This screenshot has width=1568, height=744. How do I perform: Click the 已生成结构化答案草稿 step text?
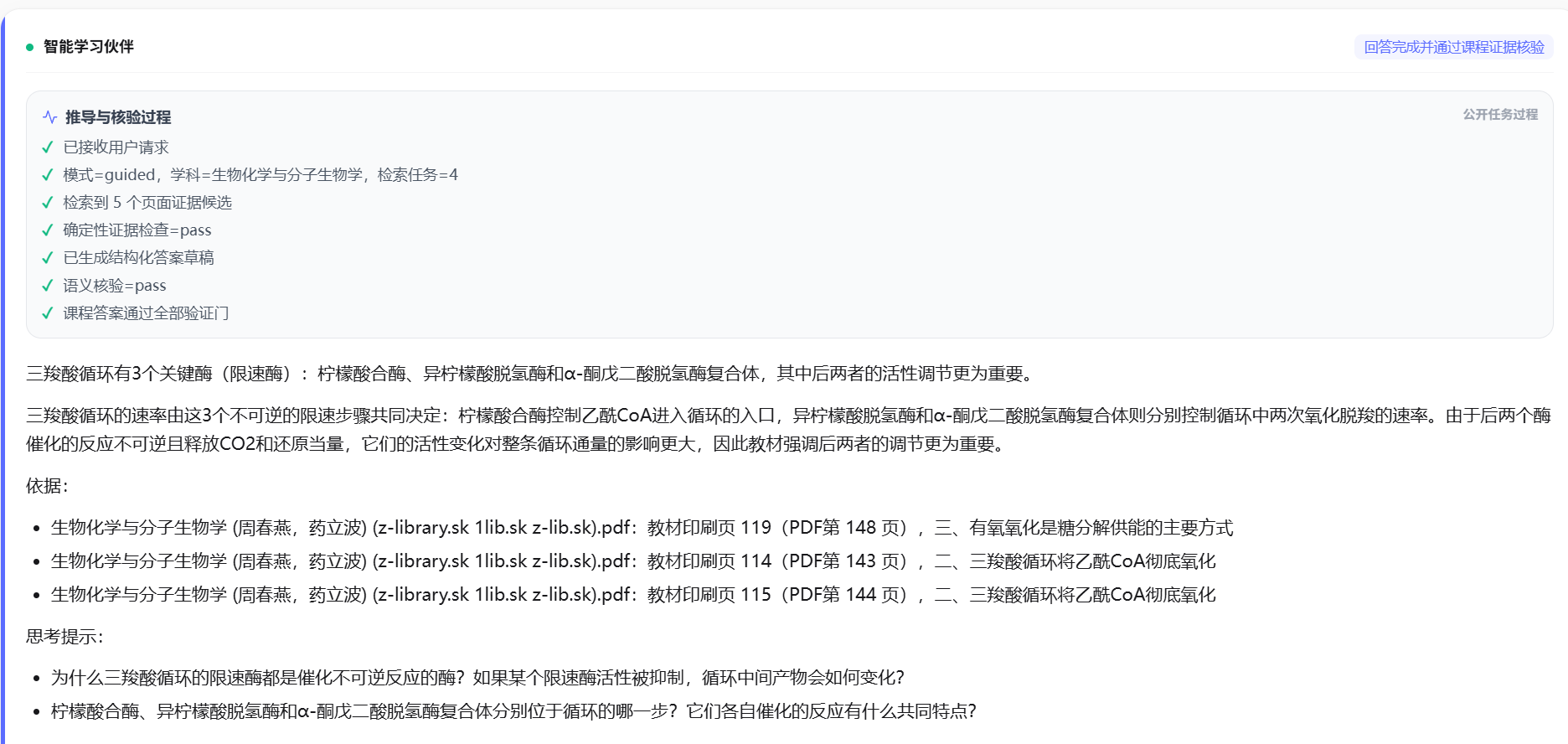tap(139, 258)
